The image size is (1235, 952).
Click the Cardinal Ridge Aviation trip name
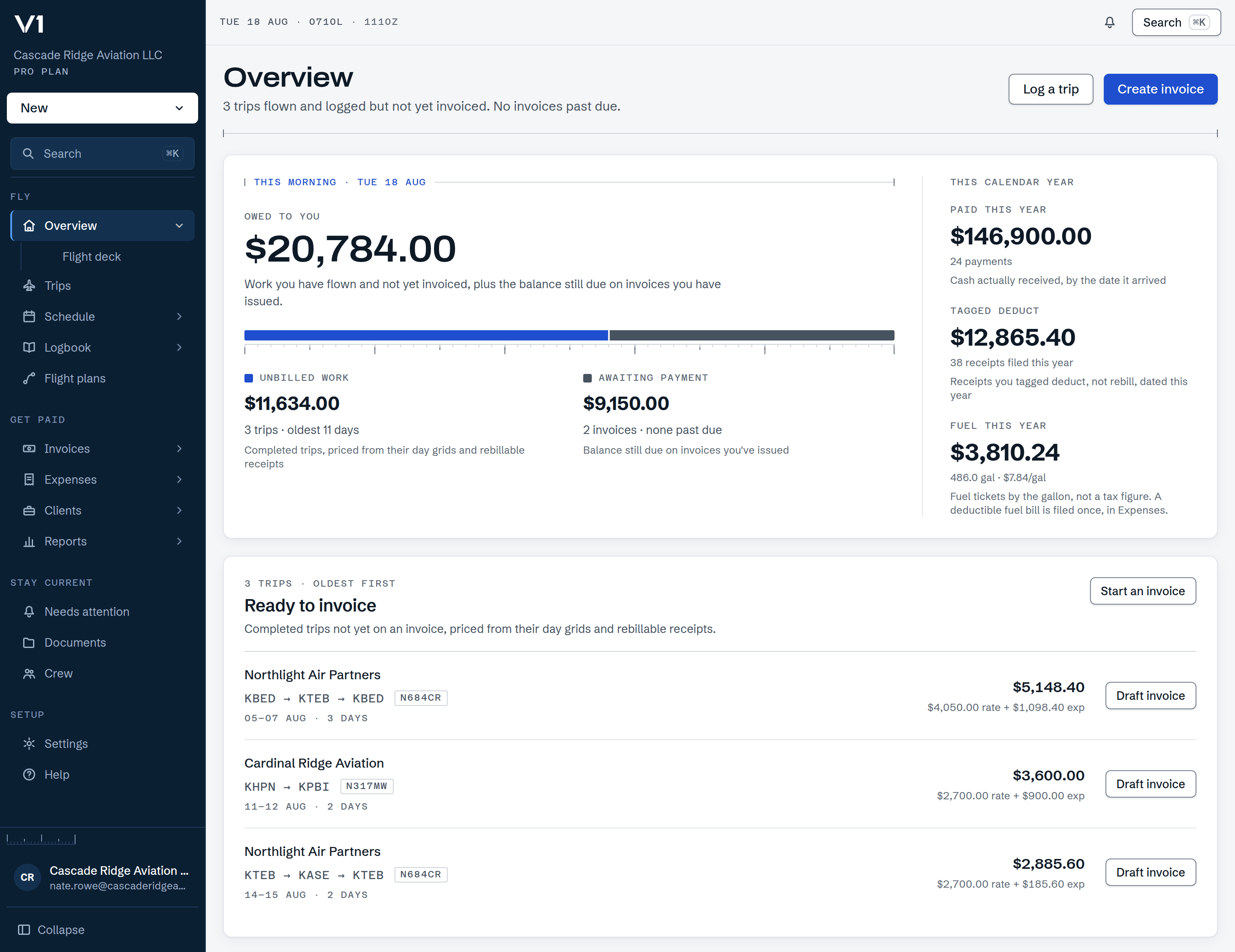pyautogui.click(x=314, y=763)
